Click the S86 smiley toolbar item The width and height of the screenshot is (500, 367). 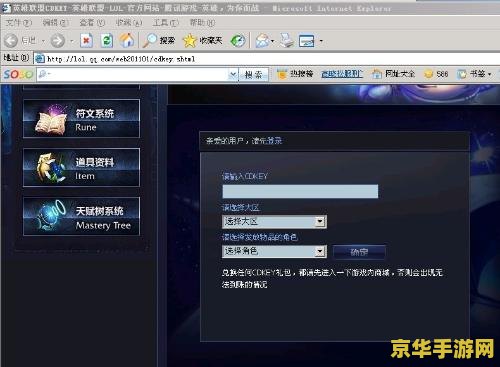[436, 74]
